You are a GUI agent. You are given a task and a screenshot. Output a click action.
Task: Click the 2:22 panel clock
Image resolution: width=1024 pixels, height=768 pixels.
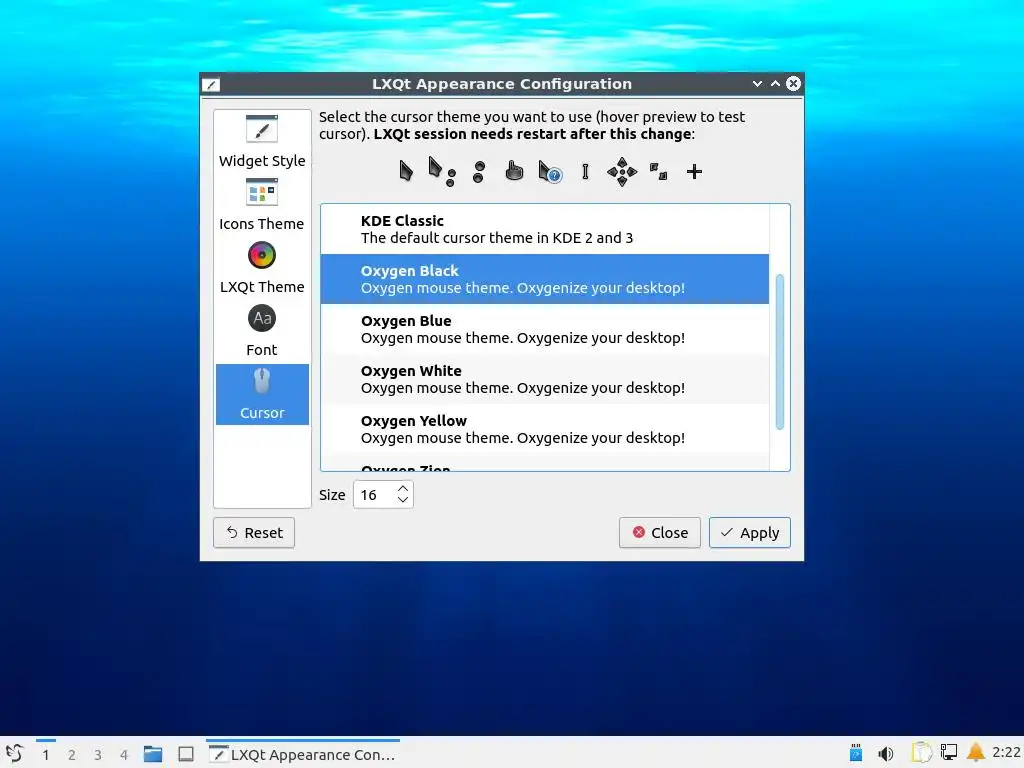click(1006, 752)
